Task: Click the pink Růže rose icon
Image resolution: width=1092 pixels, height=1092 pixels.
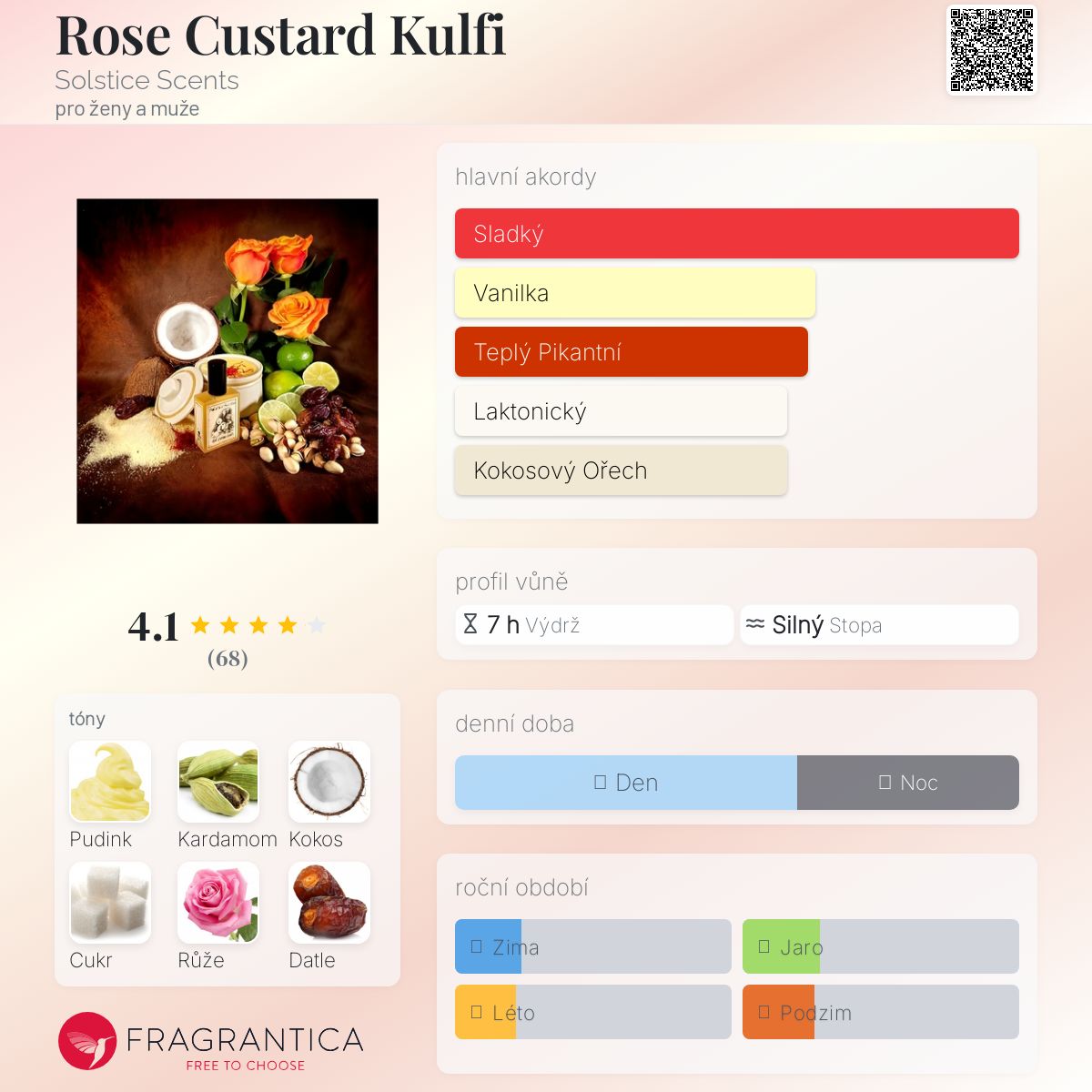Action: 218,903
